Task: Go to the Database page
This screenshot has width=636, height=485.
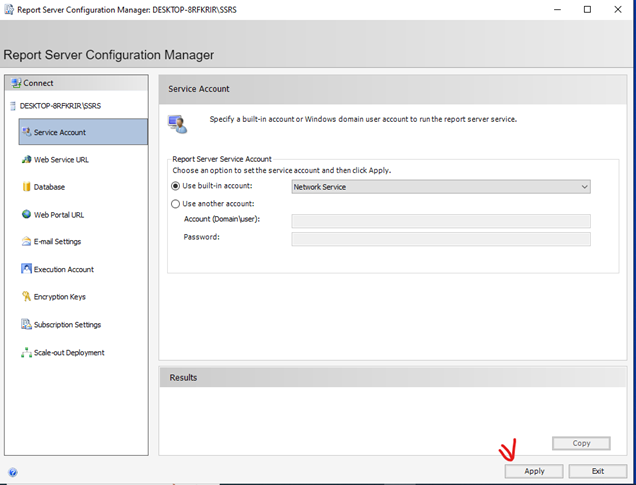Action: click(x=49, y=187)
